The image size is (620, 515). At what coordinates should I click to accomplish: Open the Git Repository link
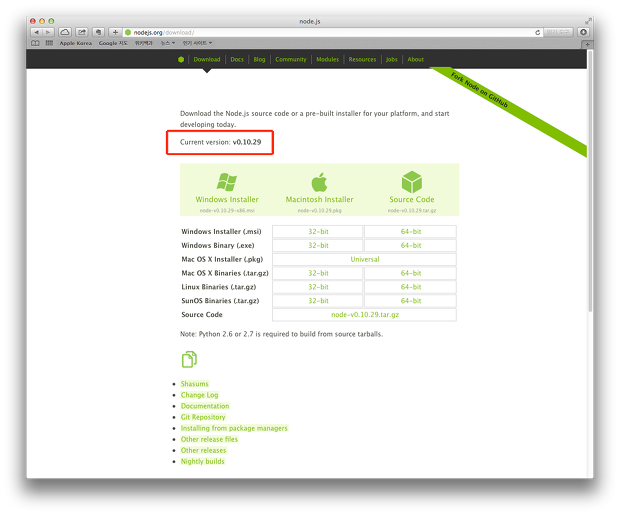(203, 417)
